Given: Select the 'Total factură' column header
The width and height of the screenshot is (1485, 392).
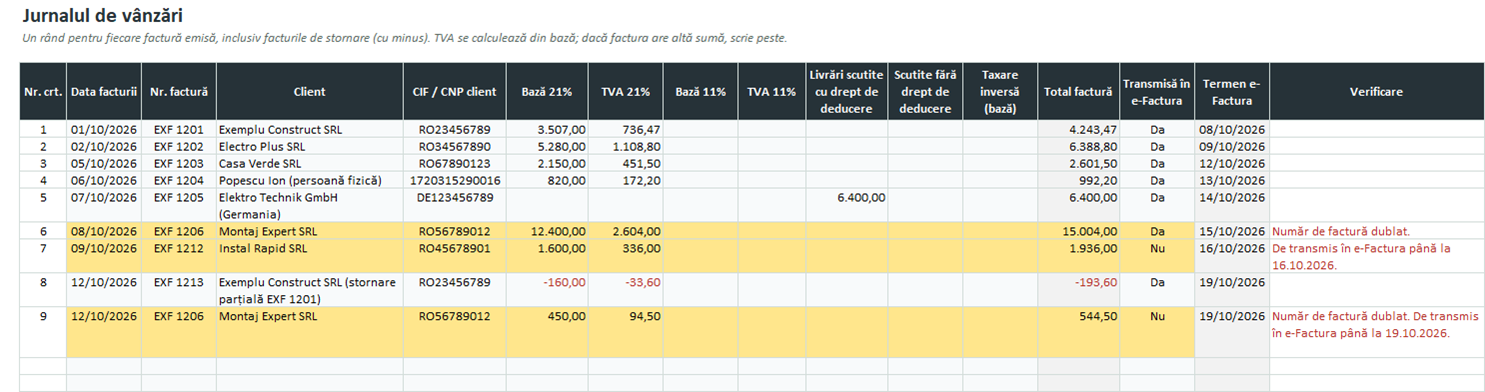Looking at the screenshot, I should (x=1078, y=91).
